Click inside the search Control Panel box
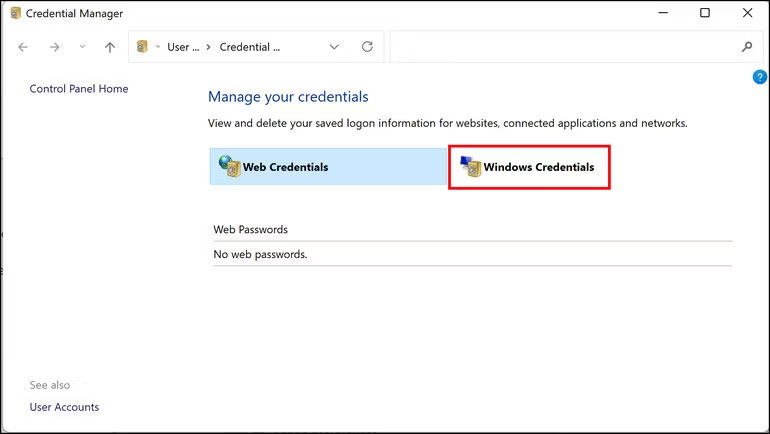 [x=560, y=47]
